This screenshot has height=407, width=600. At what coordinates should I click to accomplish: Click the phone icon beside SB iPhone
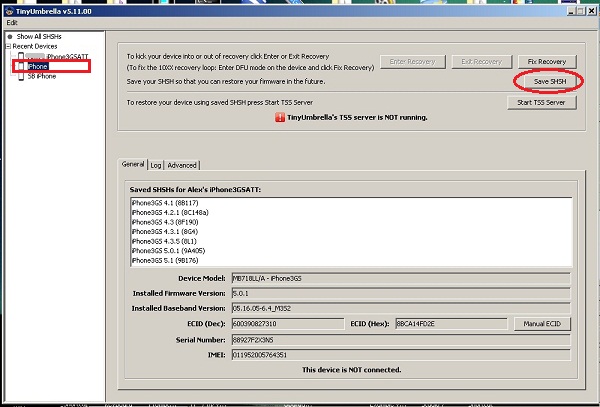click(x=21, y=76)
